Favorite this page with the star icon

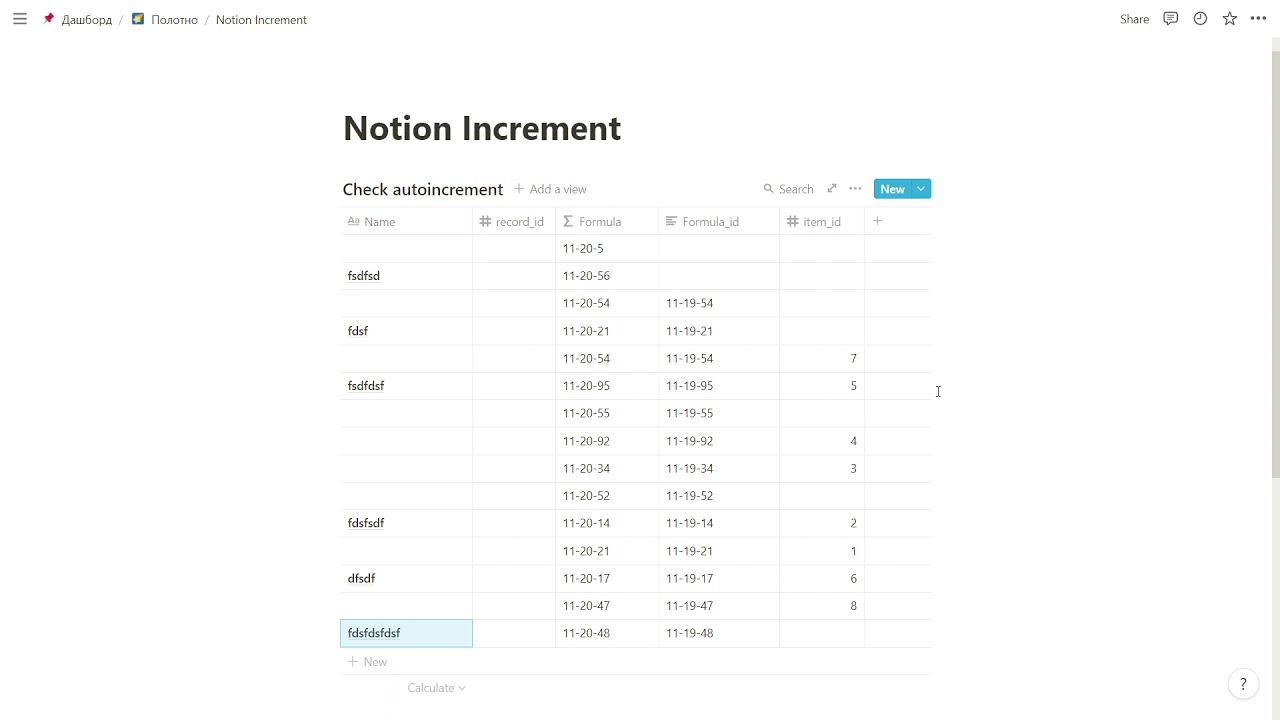[1229, 19]
